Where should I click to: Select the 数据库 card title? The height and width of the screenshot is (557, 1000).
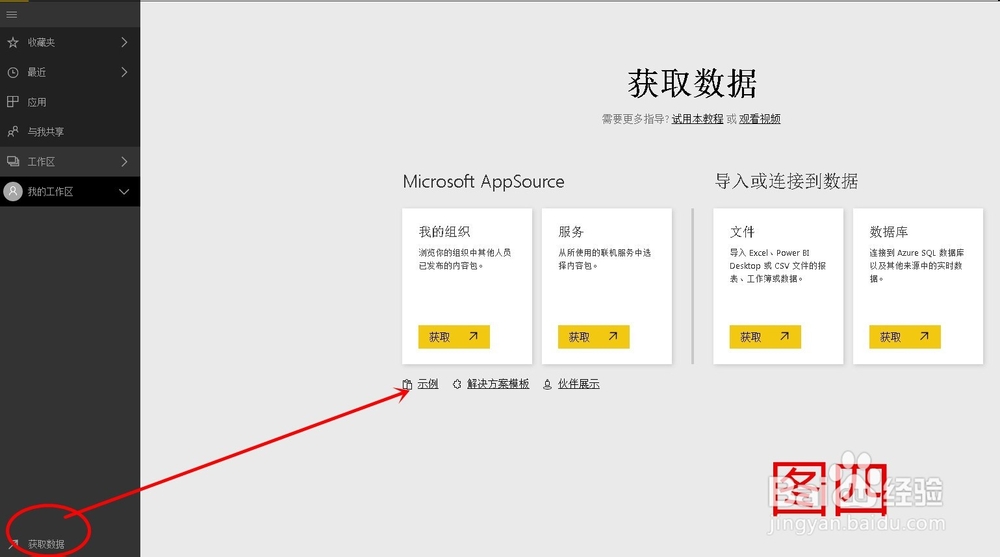click(x=888, y=232)
